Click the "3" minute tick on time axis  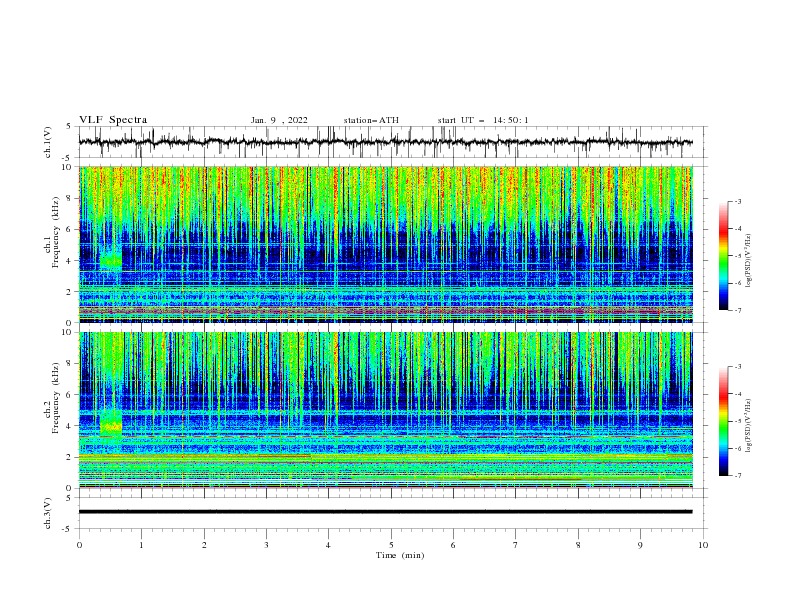pyautogui.click(x=266, y=545)
